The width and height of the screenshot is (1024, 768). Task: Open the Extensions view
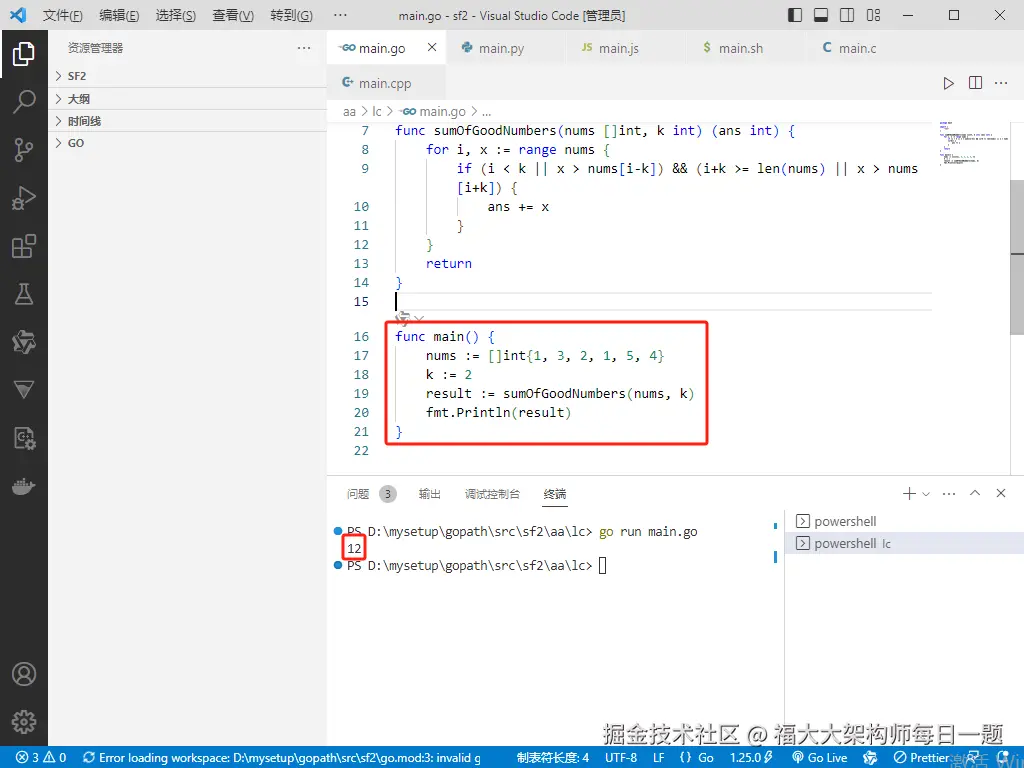pyautogui.click(x=24, y=246)
